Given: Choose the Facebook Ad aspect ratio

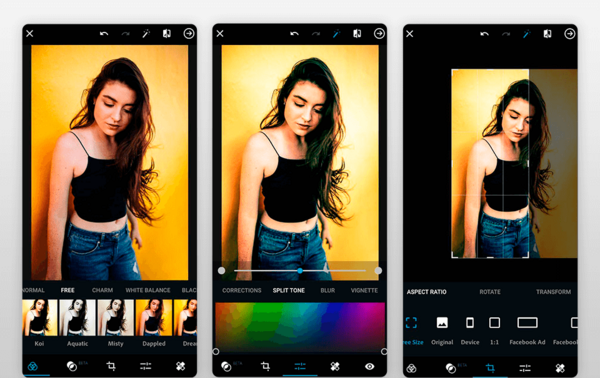Looking at the screenshot, I should click(527, 323).
